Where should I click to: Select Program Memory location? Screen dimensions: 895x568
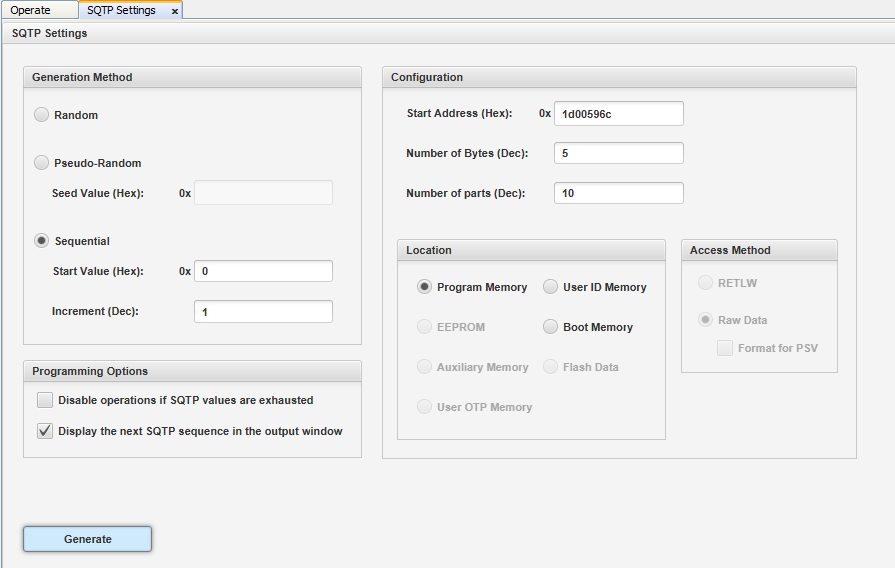(425, 287)
